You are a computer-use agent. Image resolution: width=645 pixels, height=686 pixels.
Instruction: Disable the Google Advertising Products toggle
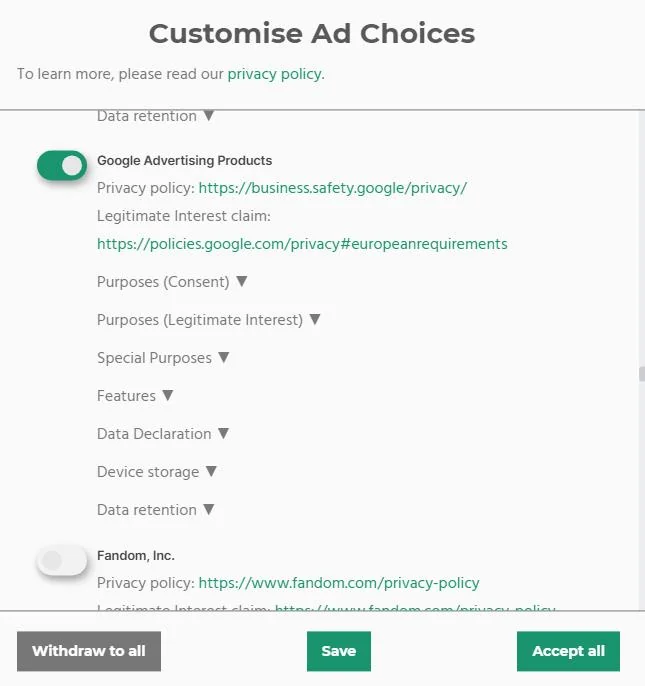coord(62,166)
